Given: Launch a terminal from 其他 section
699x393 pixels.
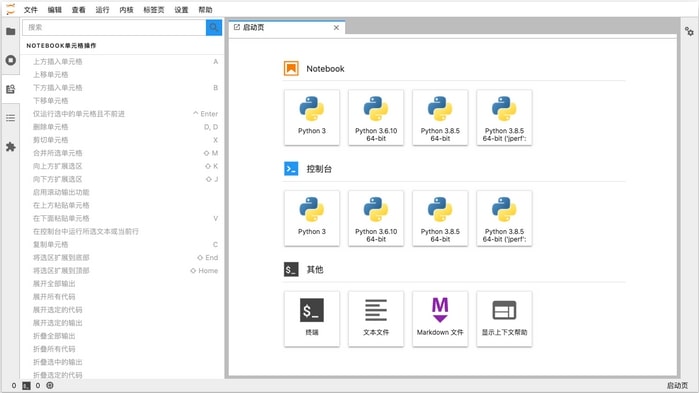Looking at the screenshot, I should (x=312, y=319).
